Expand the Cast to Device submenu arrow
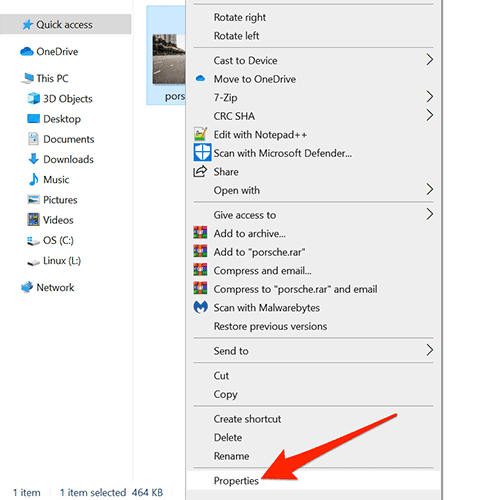Image resolution: width=499 pixels, height=500 pixels. click(429, 60)
